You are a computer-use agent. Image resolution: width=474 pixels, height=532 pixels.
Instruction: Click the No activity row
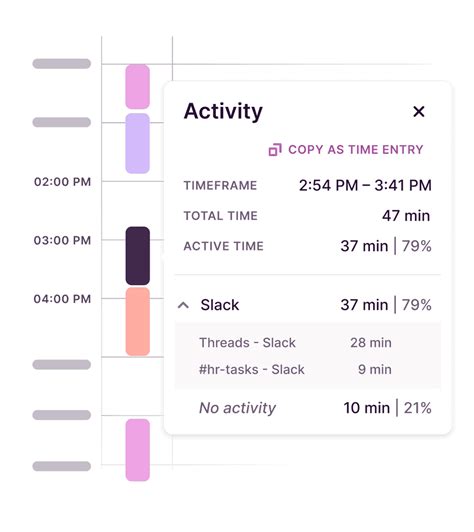308,408
